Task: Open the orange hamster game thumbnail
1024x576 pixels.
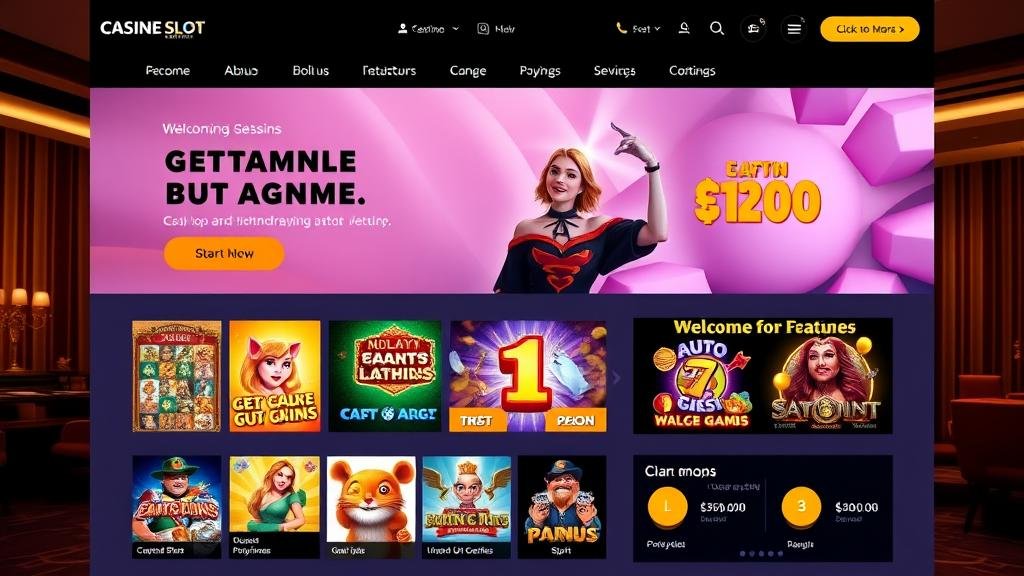Action: coord(371,507)
